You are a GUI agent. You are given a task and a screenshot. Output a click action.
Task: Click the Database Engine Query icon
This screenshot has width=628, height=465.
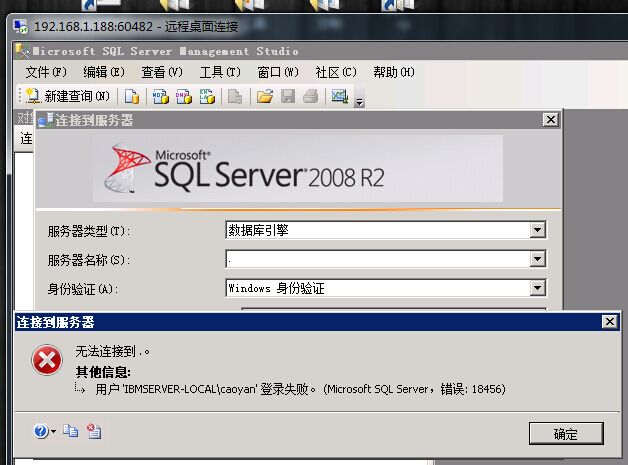tap(132, 97)
